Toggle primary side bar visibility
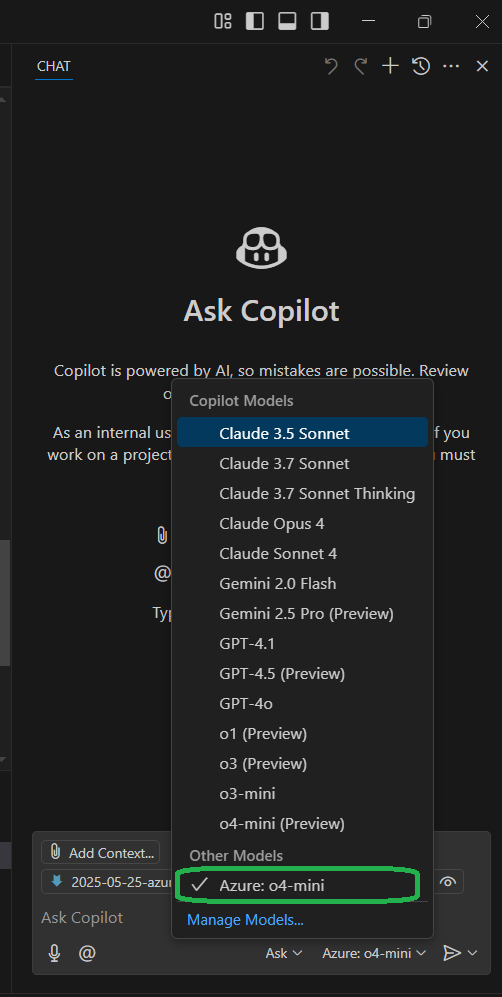Screen dimensions: 502x997 [x=255, y=21]
